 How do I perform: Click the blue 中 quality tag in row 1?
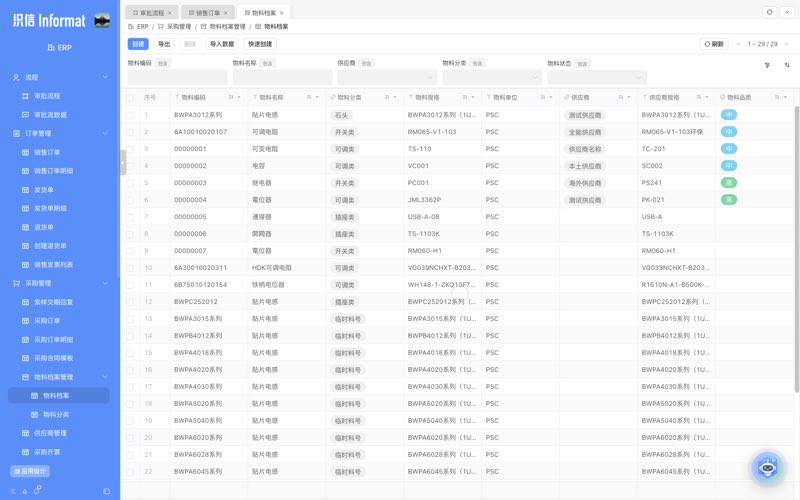click(x=729, y=115)
